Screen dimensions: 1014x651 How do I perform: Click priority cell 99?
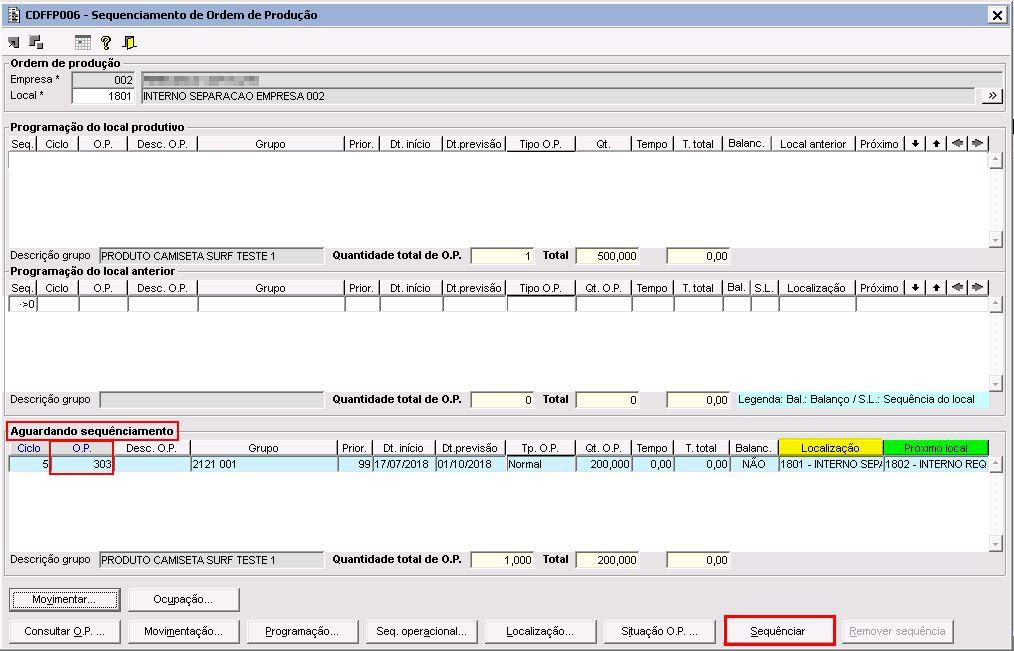[355, 464]
